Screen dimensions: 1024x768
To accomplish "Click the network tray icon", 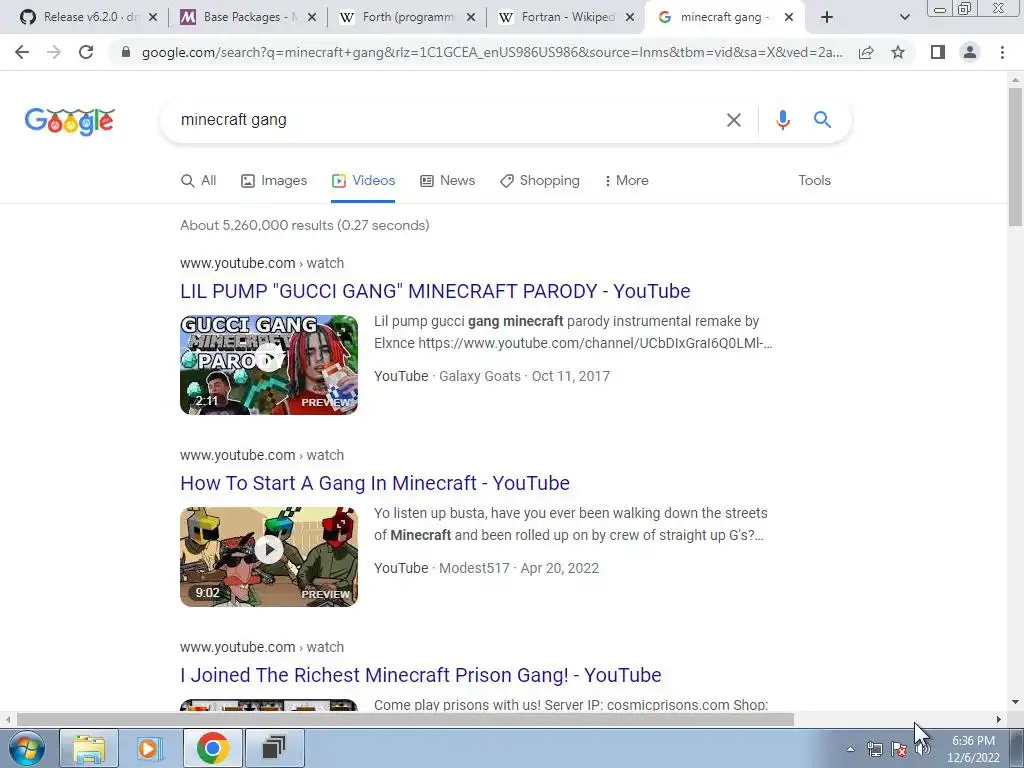I will [874, 749].
